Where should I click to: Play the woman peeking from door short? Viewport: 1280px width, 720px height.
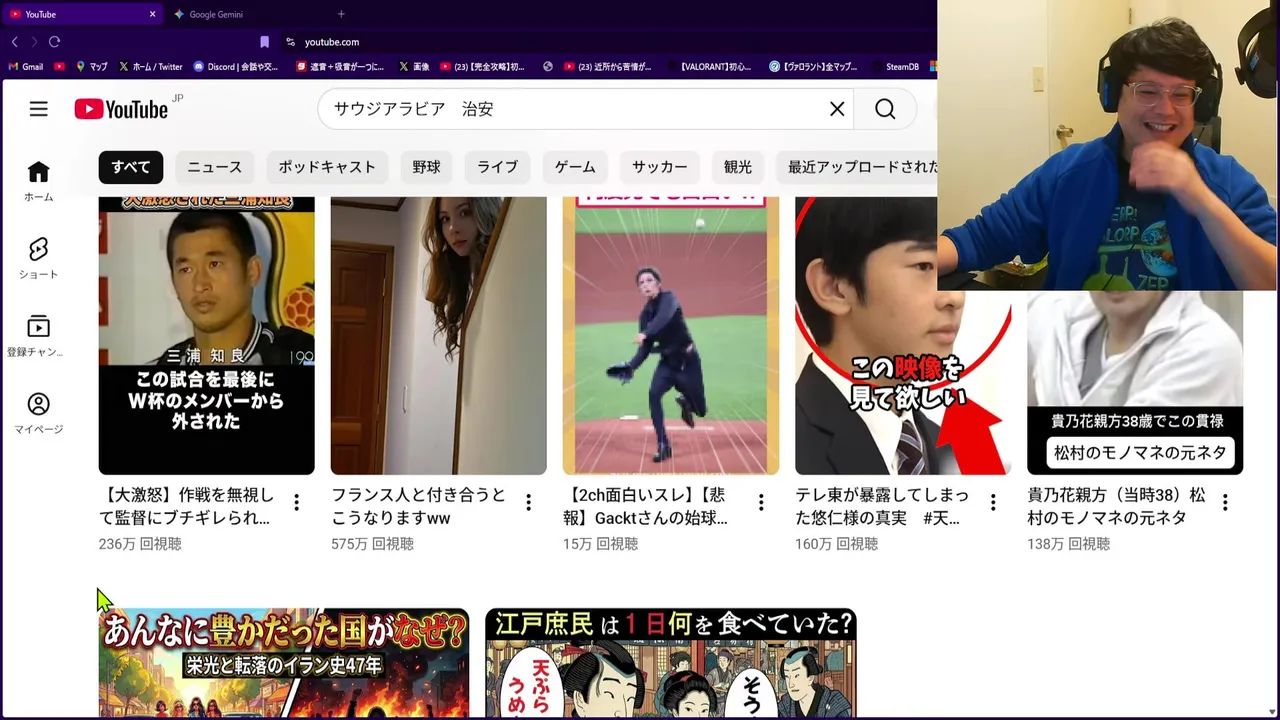pos(439,335)
